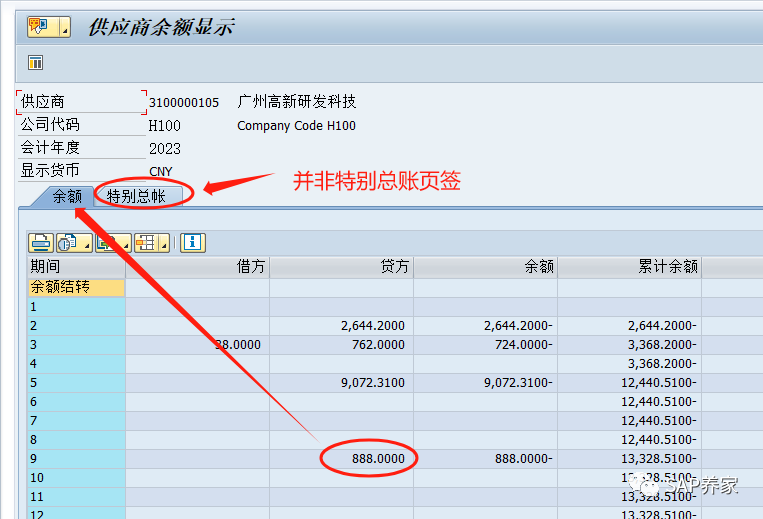
Task: Select period 9 row header
Action: (x=76, y=459)
